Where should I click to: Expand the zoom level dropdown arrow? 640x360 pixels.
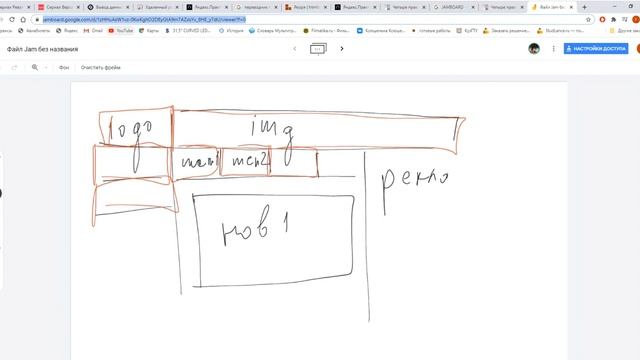coord(46,67)
